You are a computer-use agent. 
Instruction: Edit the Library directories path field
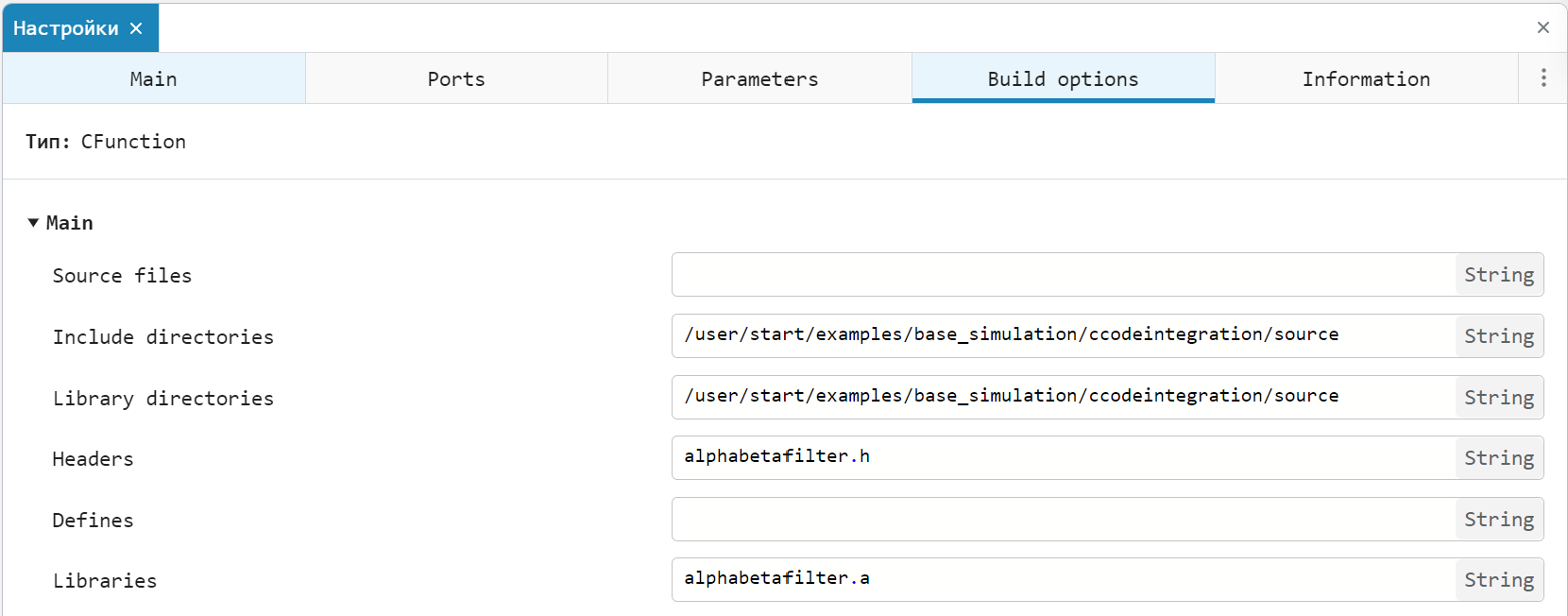tap(1063, 397)
